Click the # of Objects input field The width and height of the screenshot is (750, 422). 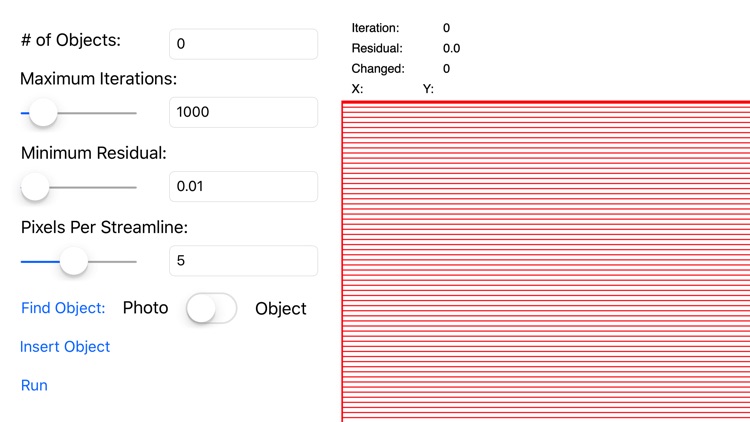(243, 44)
